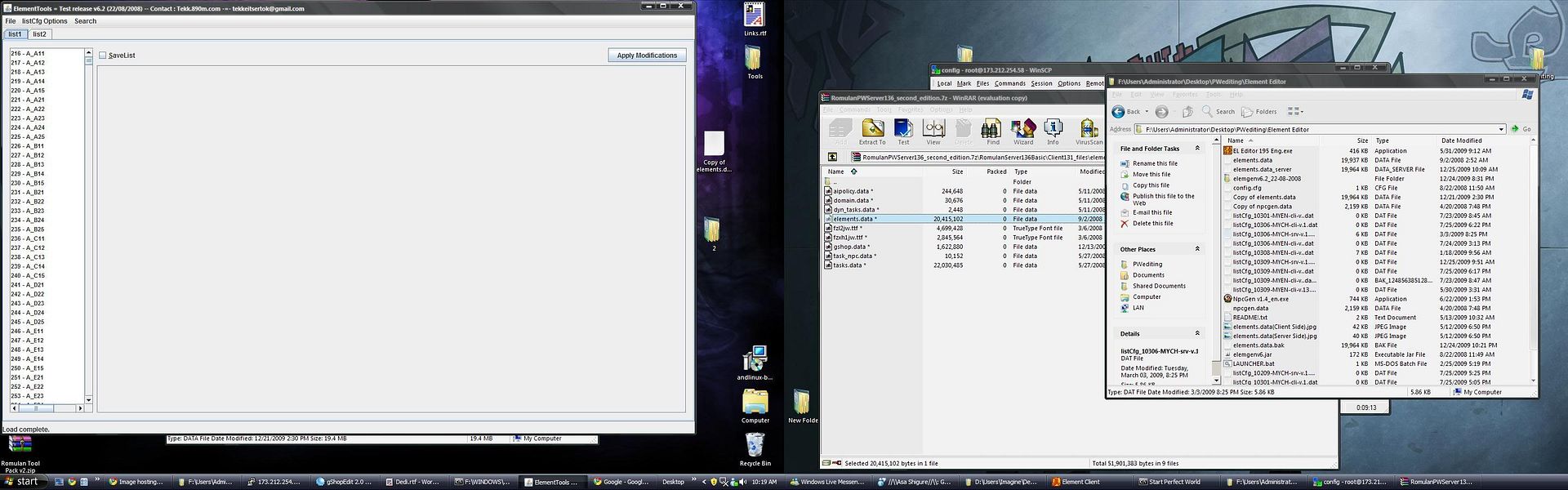The image size is (1568, 490).
Task: Switch to the list2 tab
Action: [x=39, y=34]
